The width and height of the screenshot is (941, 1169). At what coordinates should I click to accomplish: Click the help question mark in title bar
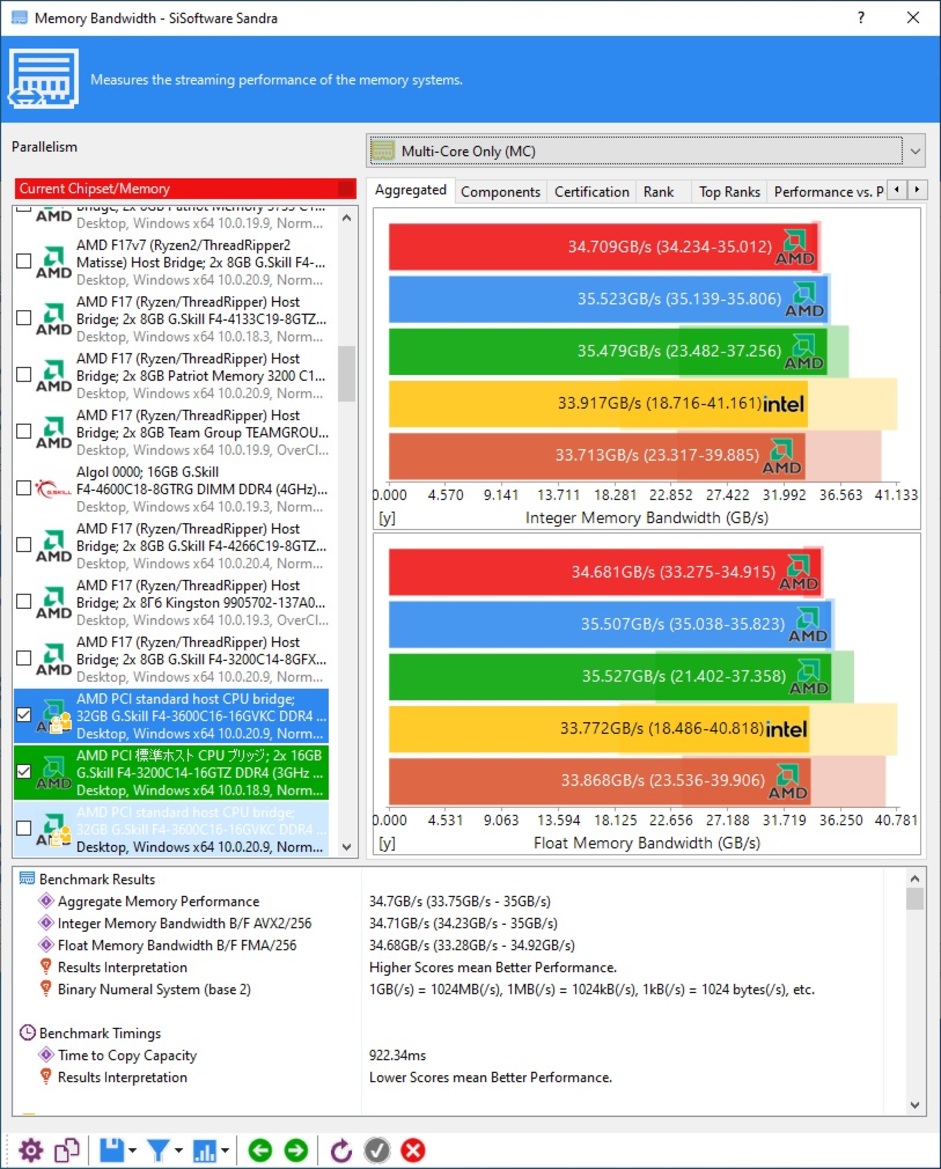tap(861, 17)
